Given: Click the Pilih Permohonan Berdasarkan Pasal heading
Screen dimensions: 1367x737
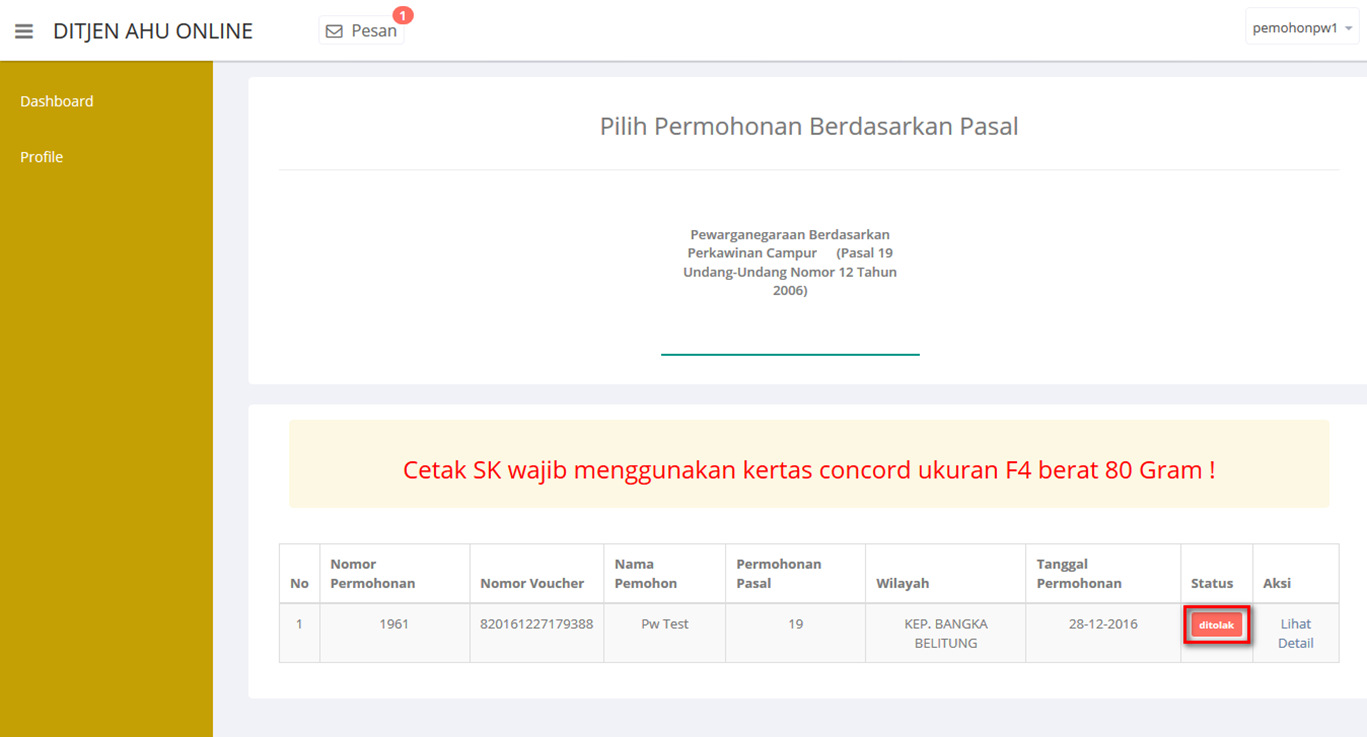Looking at the screenshot, I should tap(809, 127).
